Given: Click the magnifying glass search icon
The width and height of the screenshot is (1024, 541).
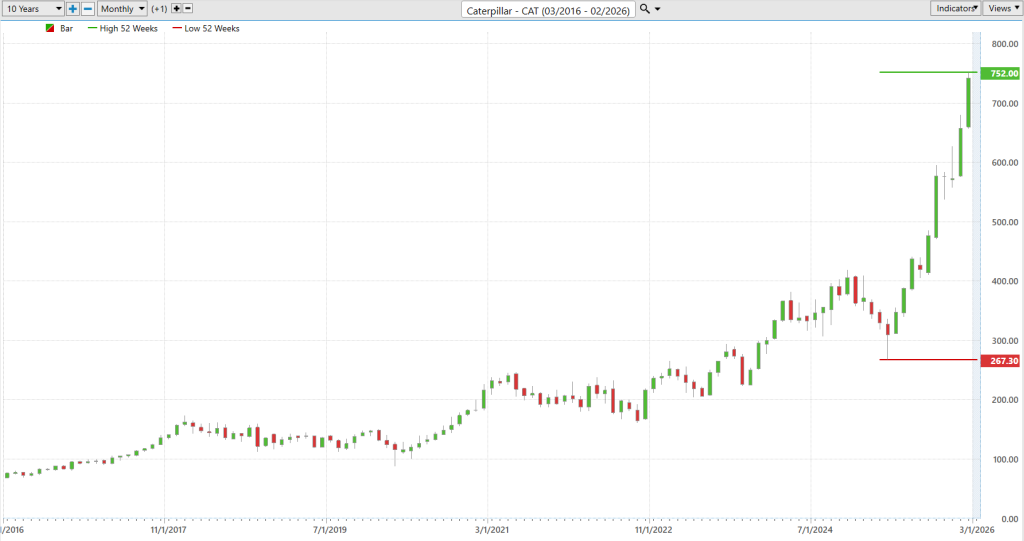Looking at the screenshot, I should 645,8.
